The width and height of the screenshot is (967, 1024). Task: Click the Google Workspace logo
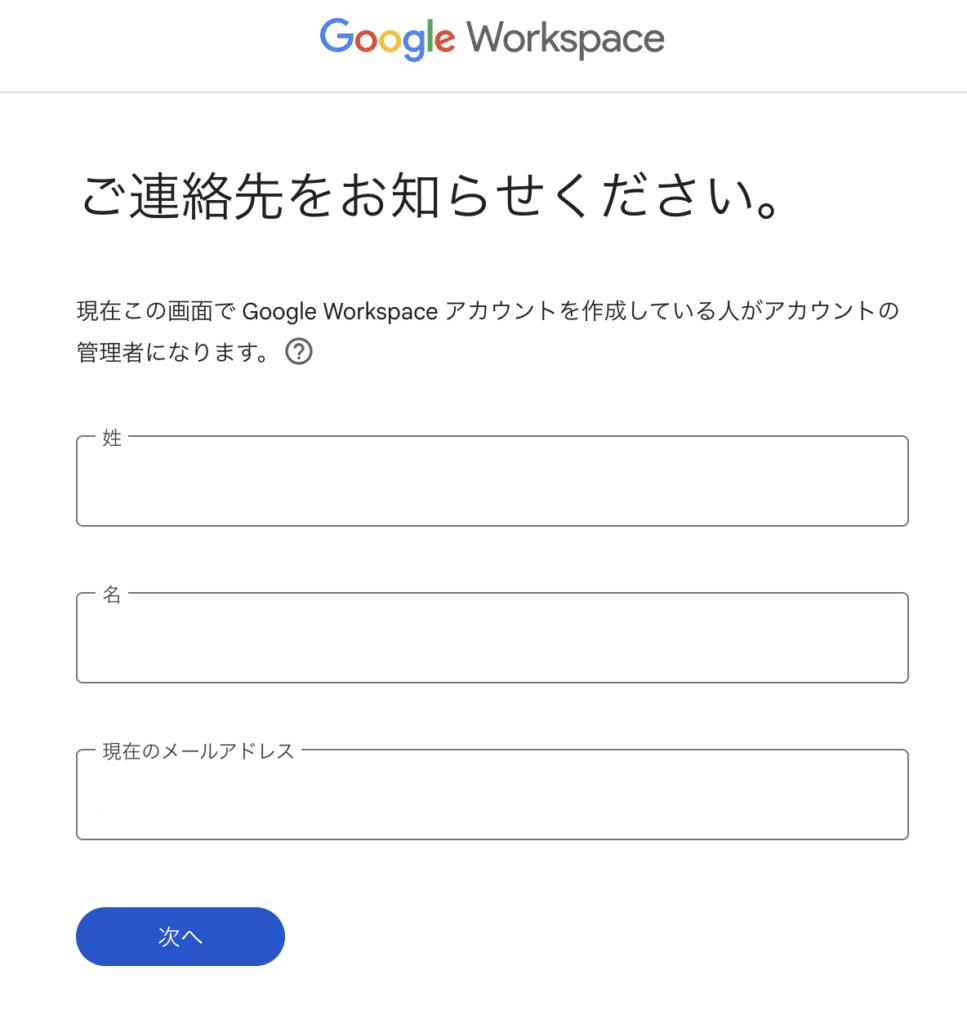[491, 40]
